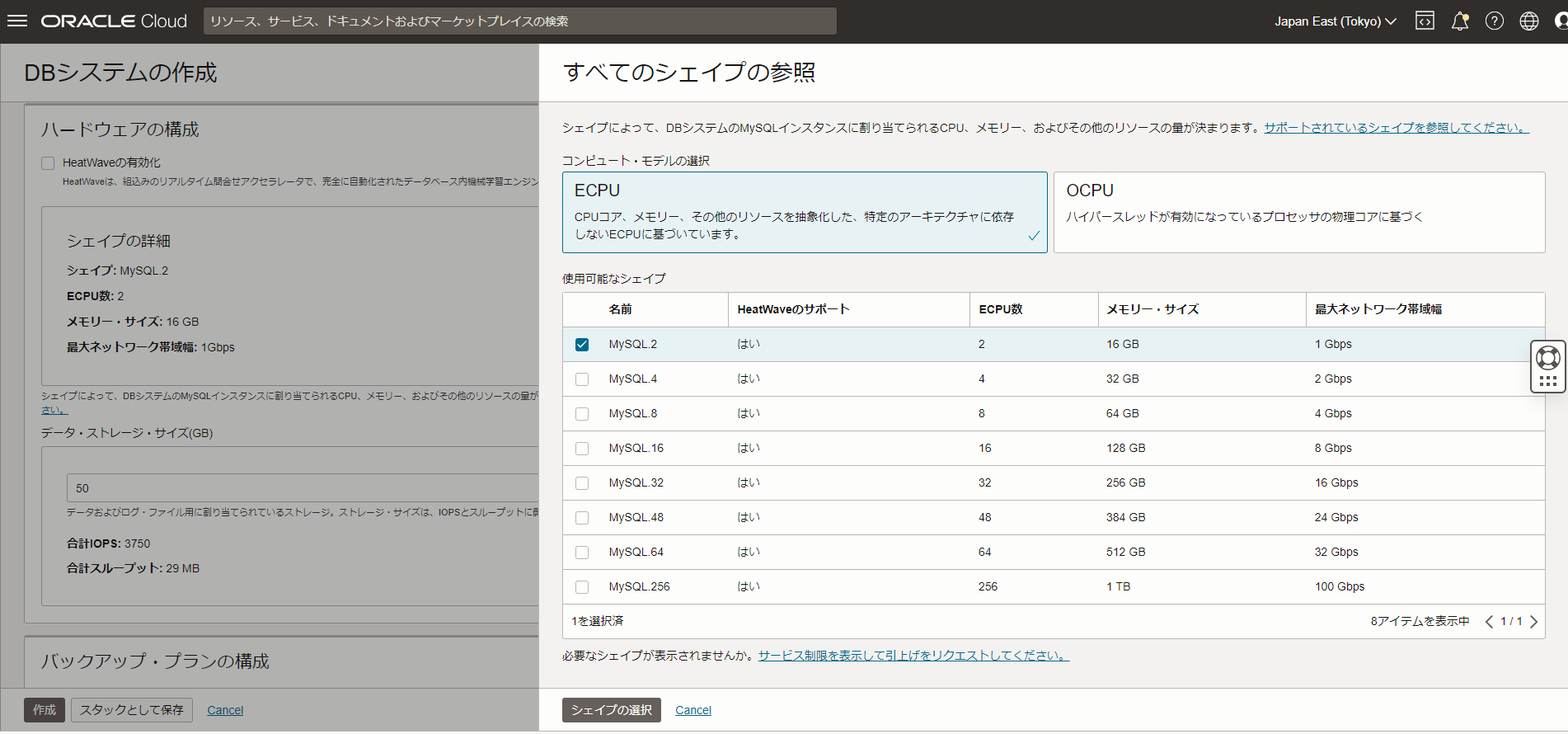1568x734 pixels.
Task: Open the lifebuoy support widget
Action: click(x=1548, y=358)
